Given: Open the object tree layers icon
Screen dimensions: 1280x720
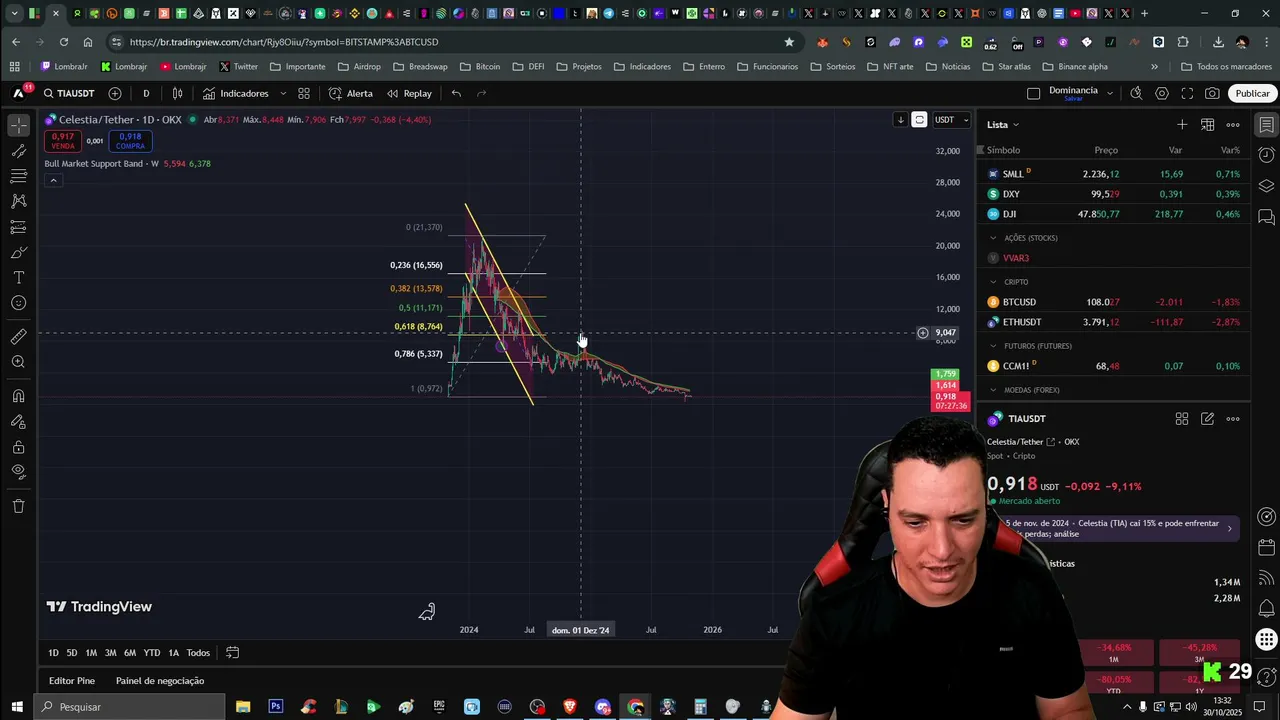Looking at the screenshot, I should pos(1266,186).
